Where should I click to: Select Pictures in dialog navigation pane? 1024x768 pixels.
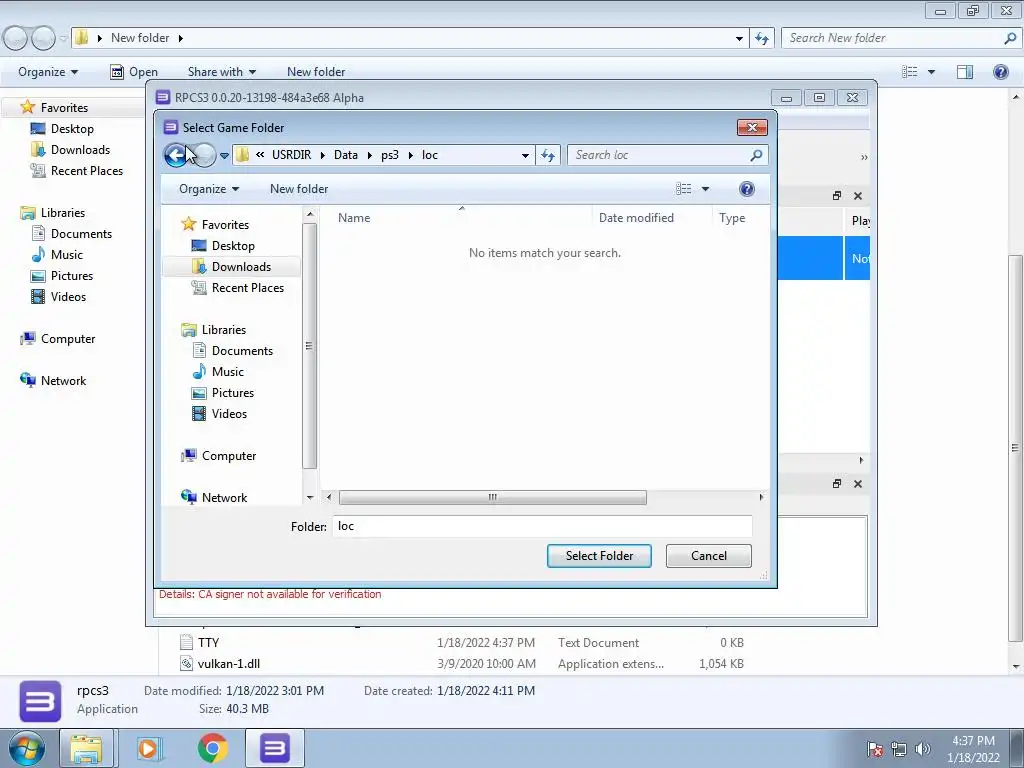pos(232,392)
